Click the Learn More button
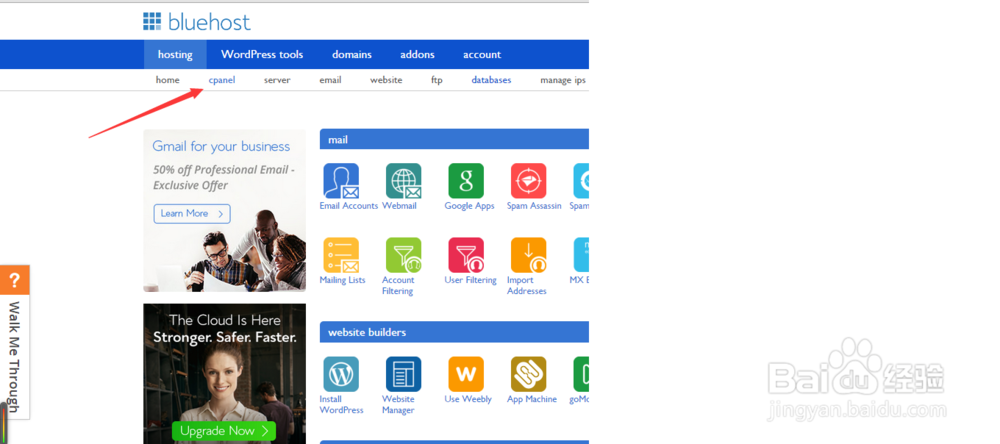The height and width of the screenshot is (444, 1000). click(192, 214)
